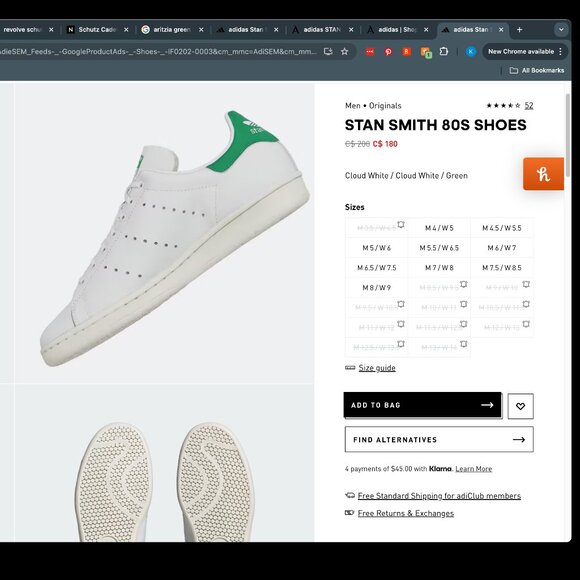This screenshot has width=580, height=580.
Task: Click the C$ 180 sale price
Action: 385,144
